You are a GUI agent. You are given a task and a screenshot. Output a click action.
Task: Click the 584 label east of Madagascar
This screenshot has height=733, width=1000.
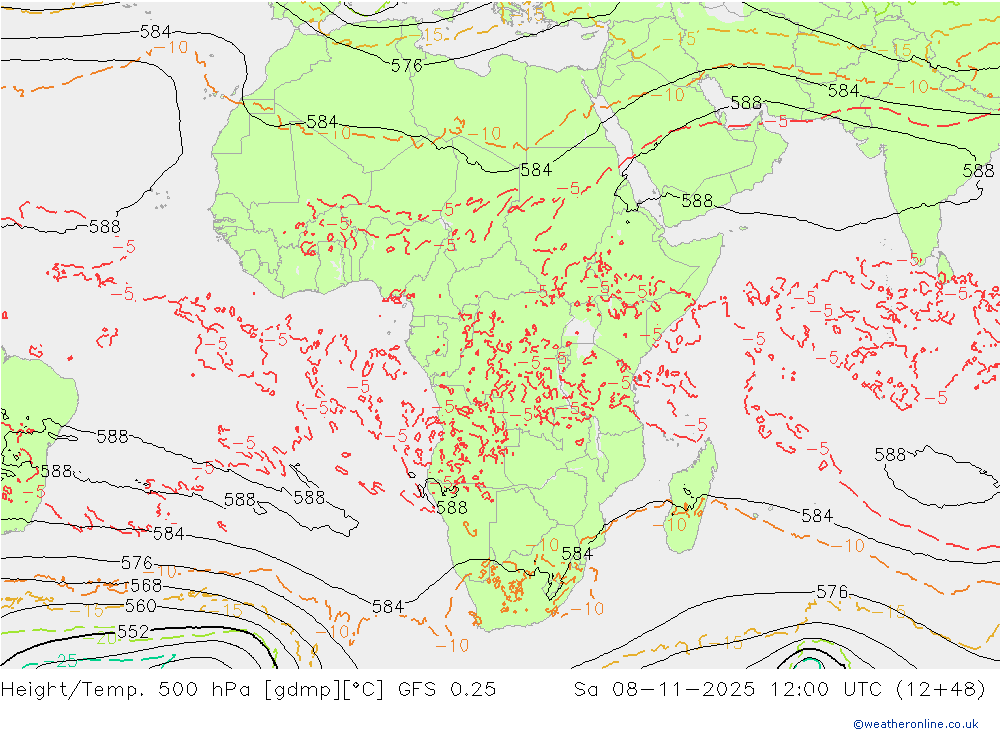coord(817,515)
